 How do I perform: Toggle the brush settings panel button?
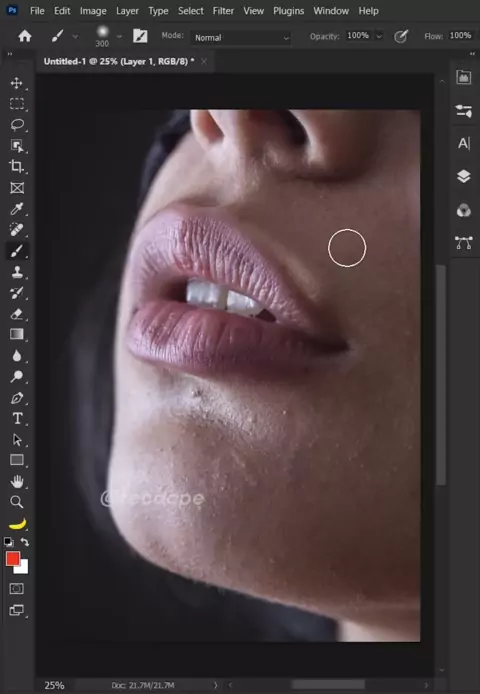(140, 36)
